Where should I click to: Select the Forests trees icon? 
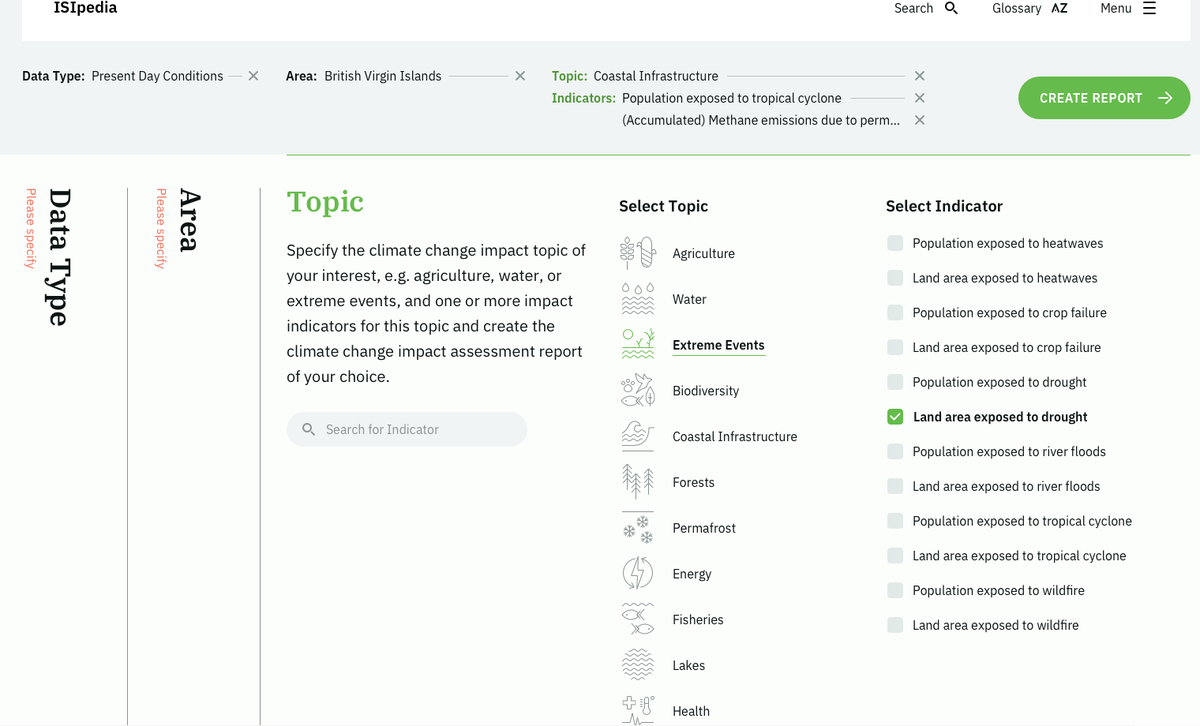pos(638,481)
